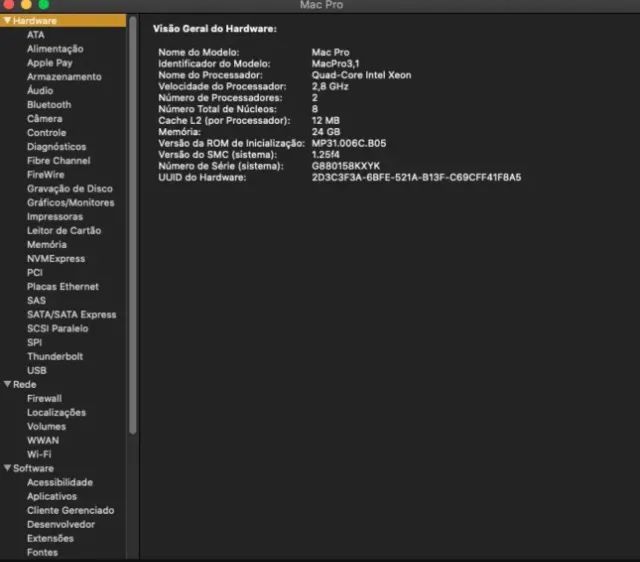Zoom window with the green button

click(x=44, y=4)
